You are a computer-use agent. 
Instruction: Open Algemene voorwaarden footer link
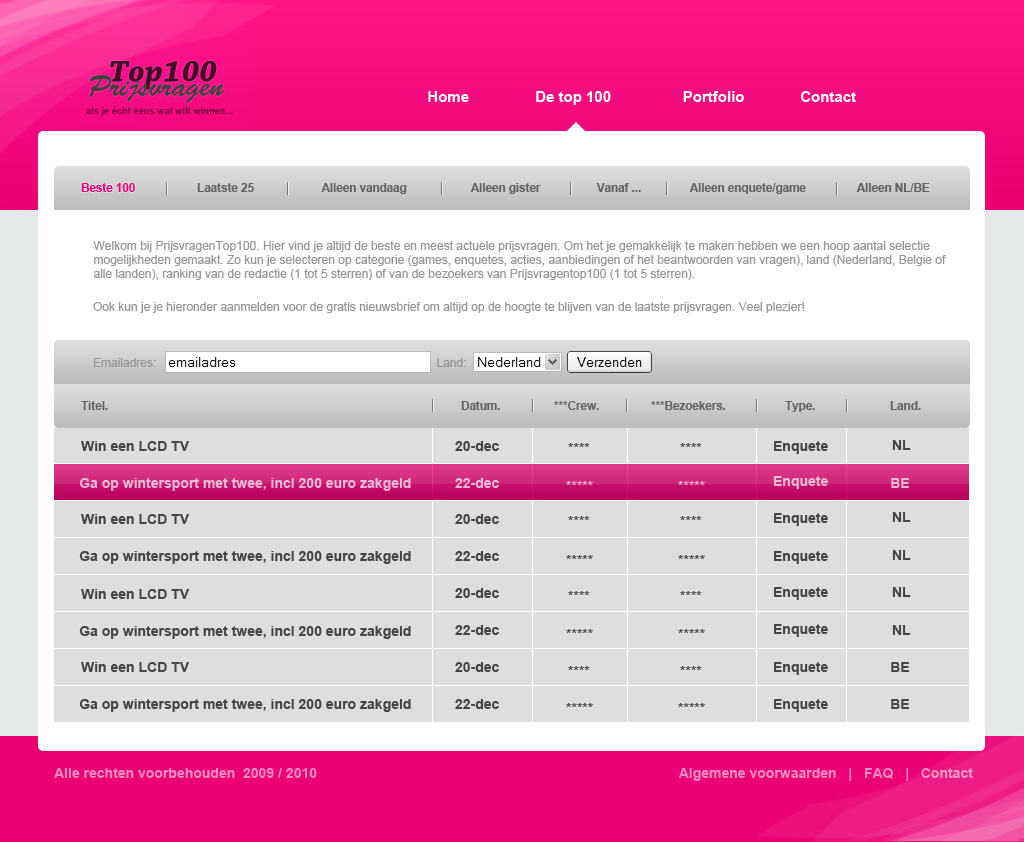coord(758,773)
